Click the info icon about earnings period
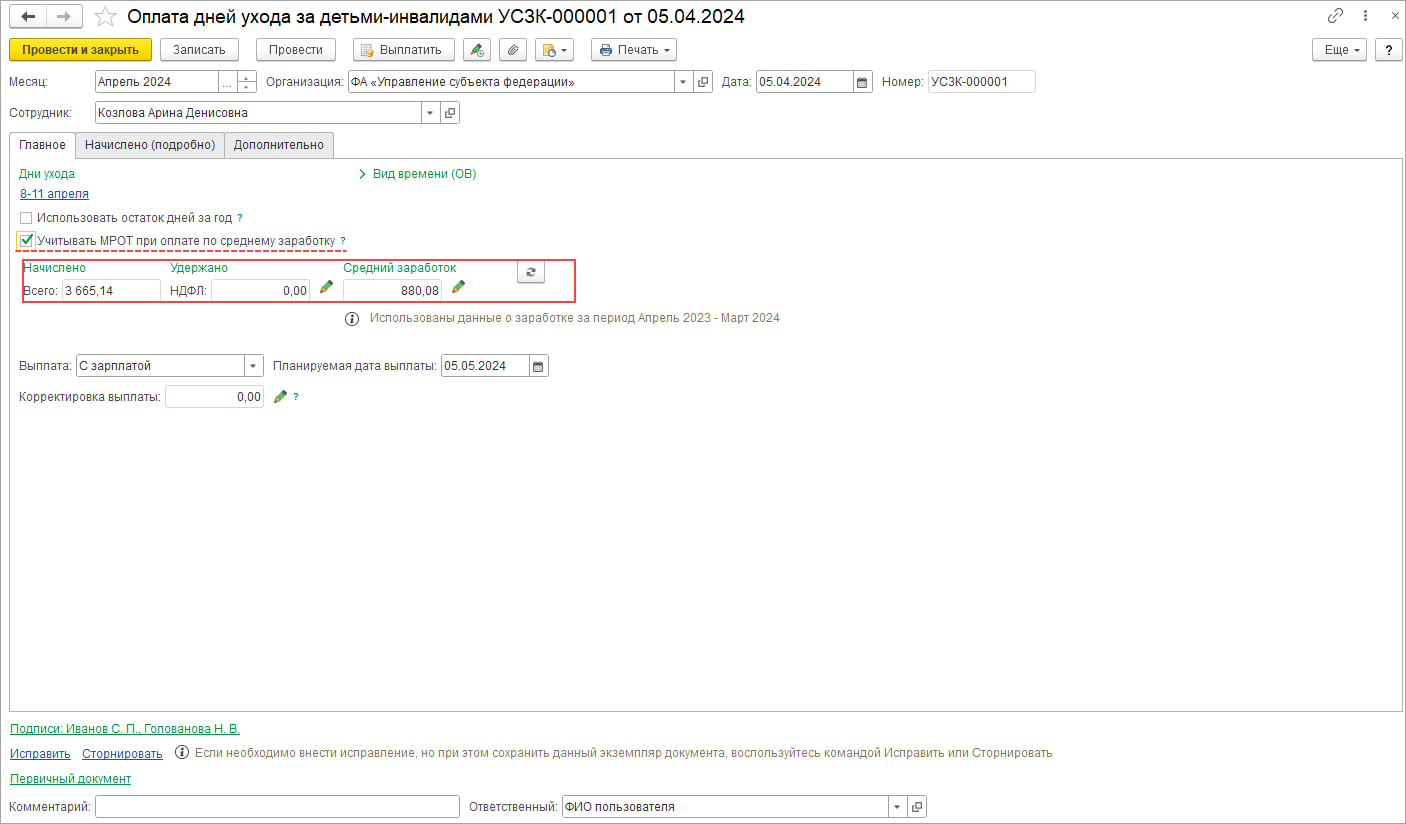The width and height of the screenshot is (1406, 824). (x=352, y=319)
